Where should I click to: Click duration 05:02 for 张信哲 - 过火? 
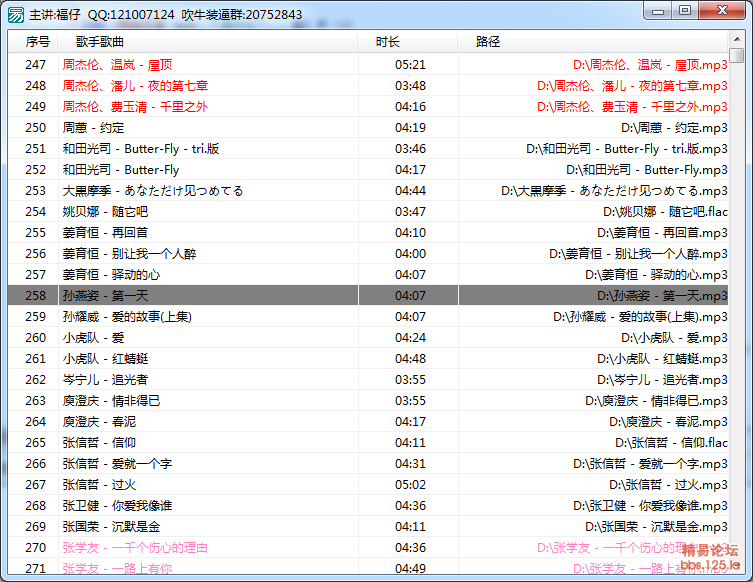410,484
